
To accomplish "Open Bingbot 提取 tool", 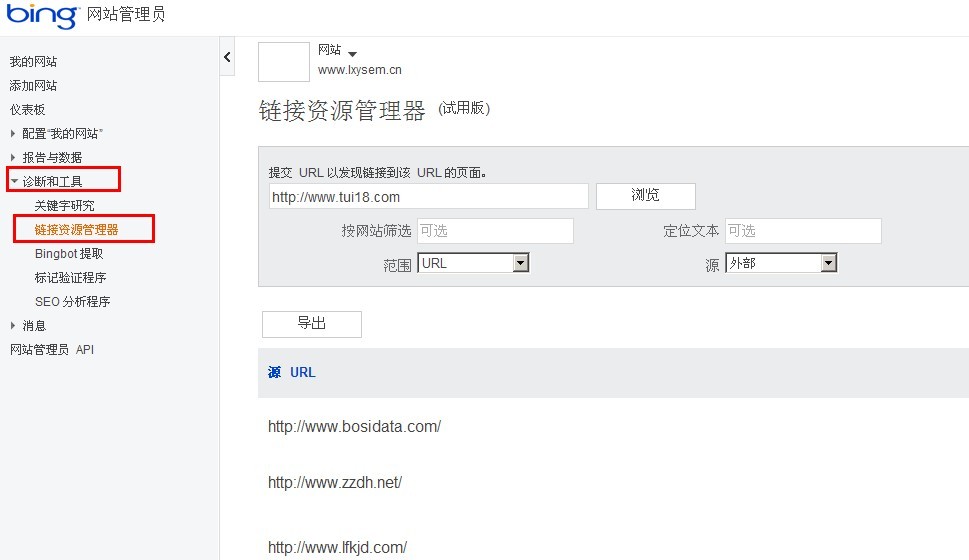I will click(68, 253).
